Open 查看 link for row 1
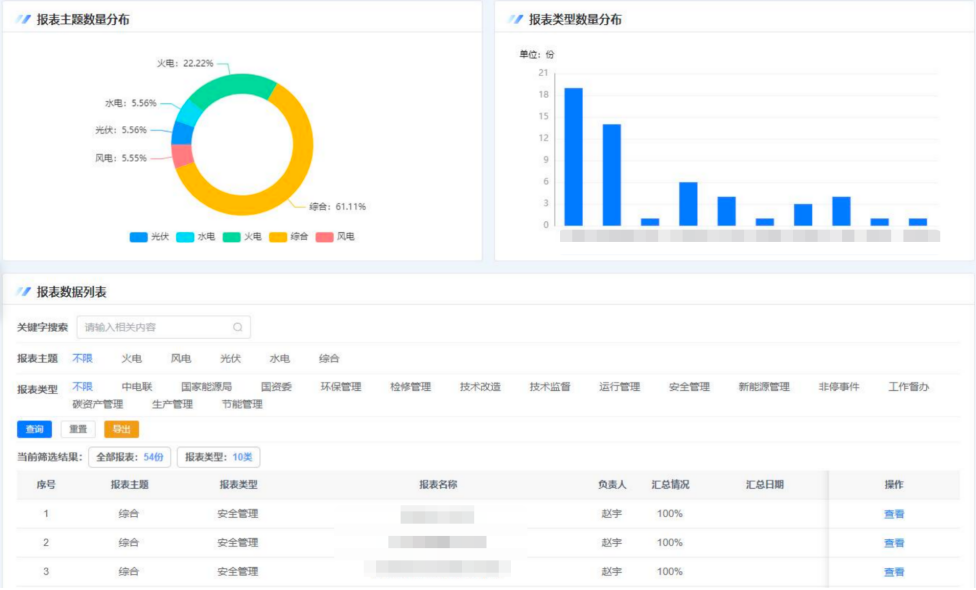This screenshot has width=976, height=590. point(893,514)
